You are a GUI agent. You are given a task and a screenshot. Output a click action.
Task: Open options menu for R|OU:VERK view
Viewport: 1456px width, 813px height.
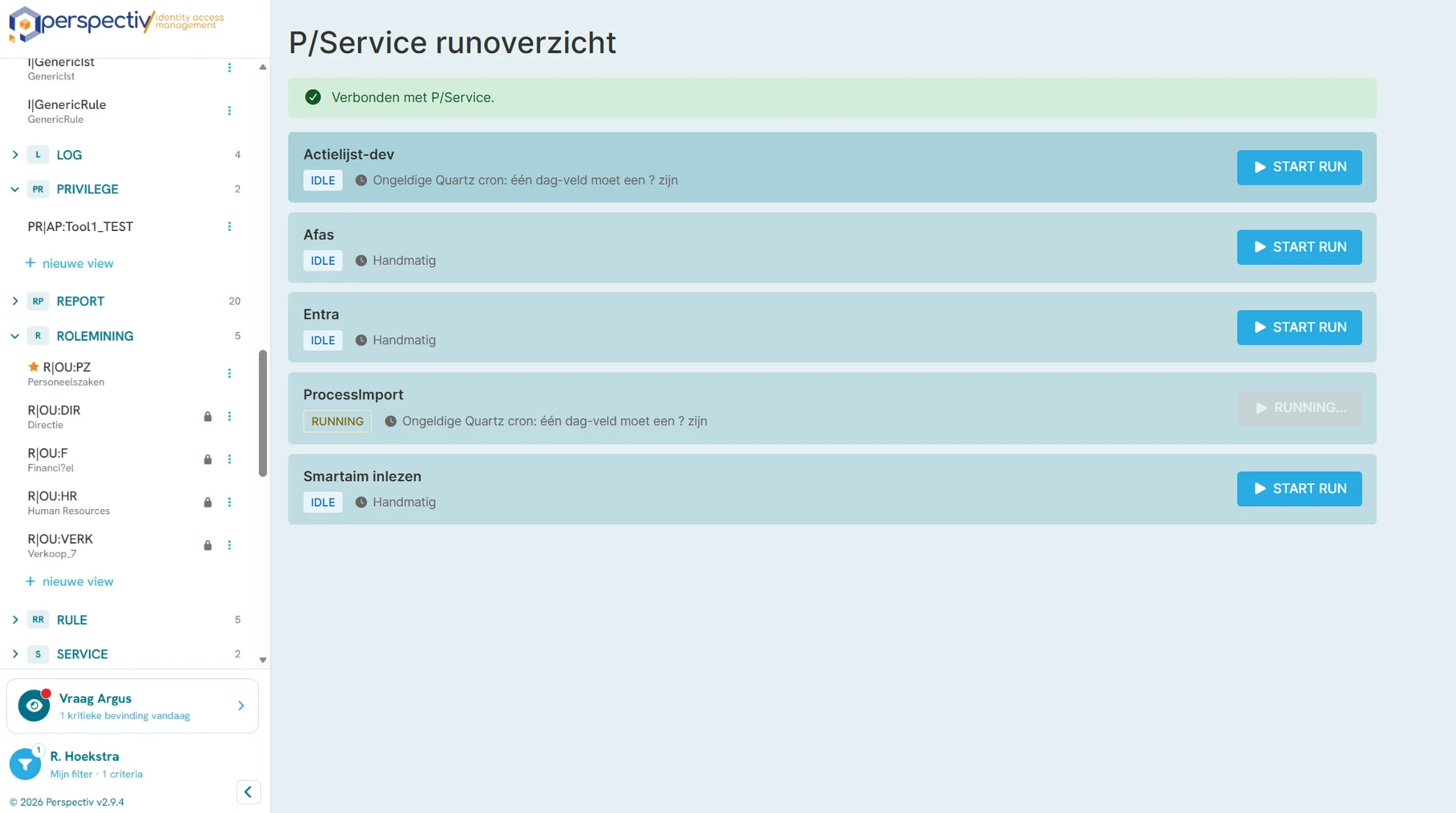[229, 545]
